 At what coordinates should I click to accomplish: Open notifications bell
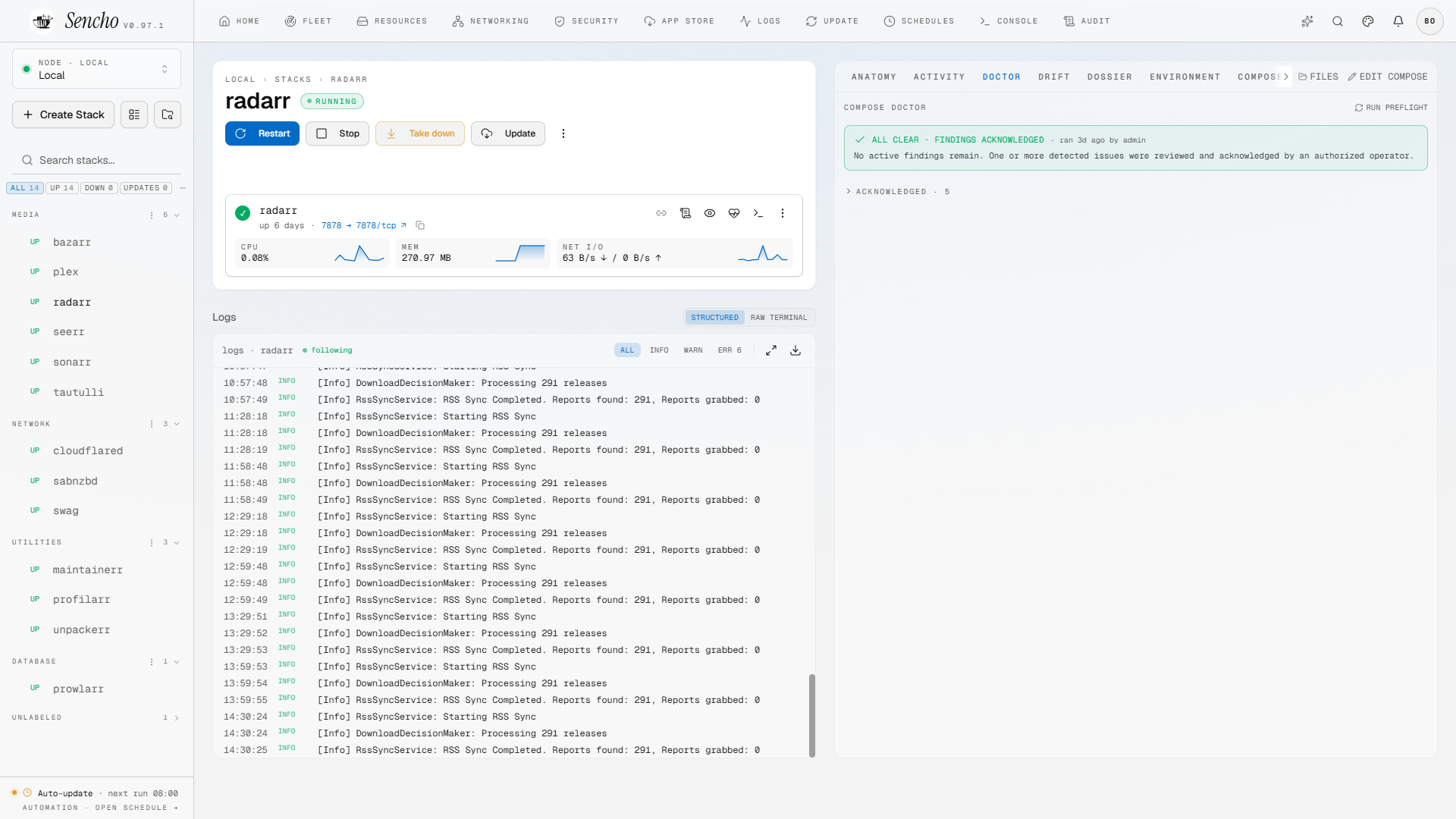coord(1398,21)
